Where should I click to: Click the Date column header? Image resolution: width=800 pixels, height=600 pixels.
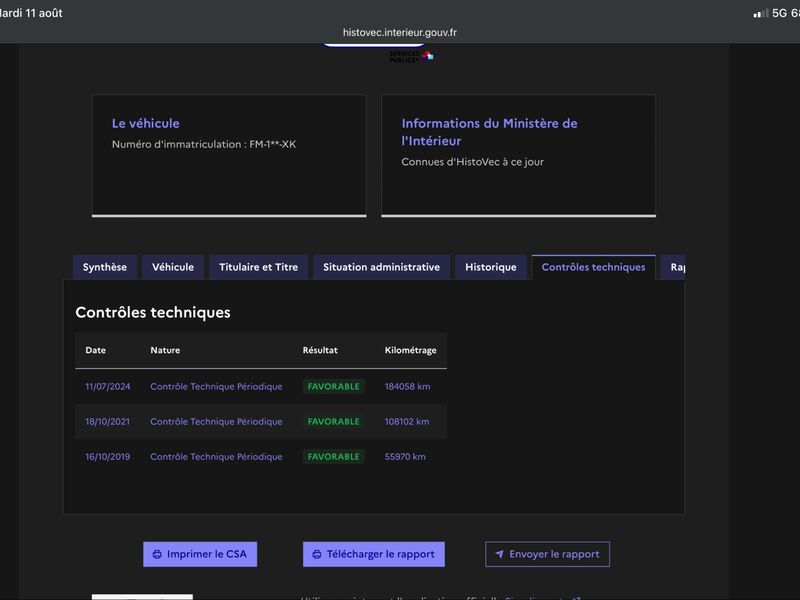(x=95, y=351)
